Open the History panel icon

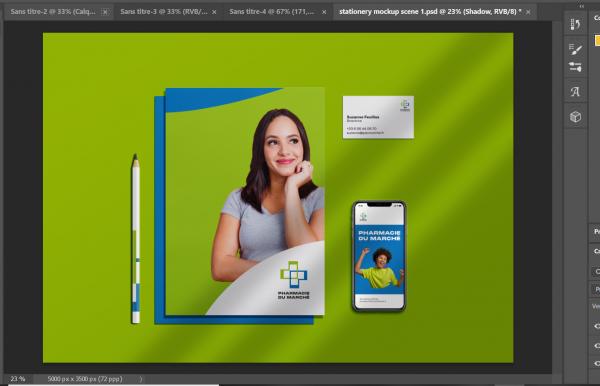[575, 24]
